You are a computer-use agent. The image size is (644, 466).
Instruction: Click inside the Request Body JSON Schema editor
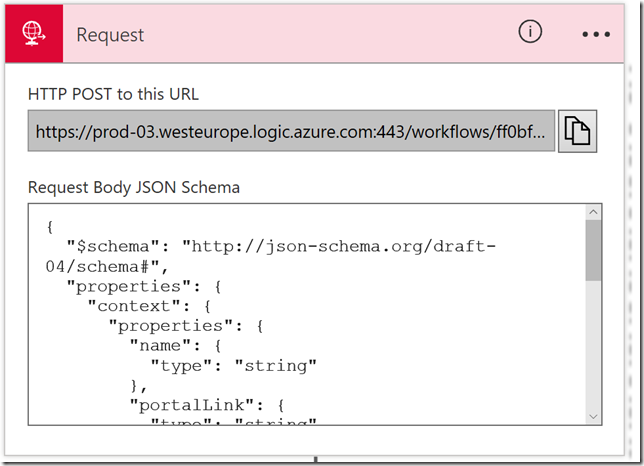(307, 314)
